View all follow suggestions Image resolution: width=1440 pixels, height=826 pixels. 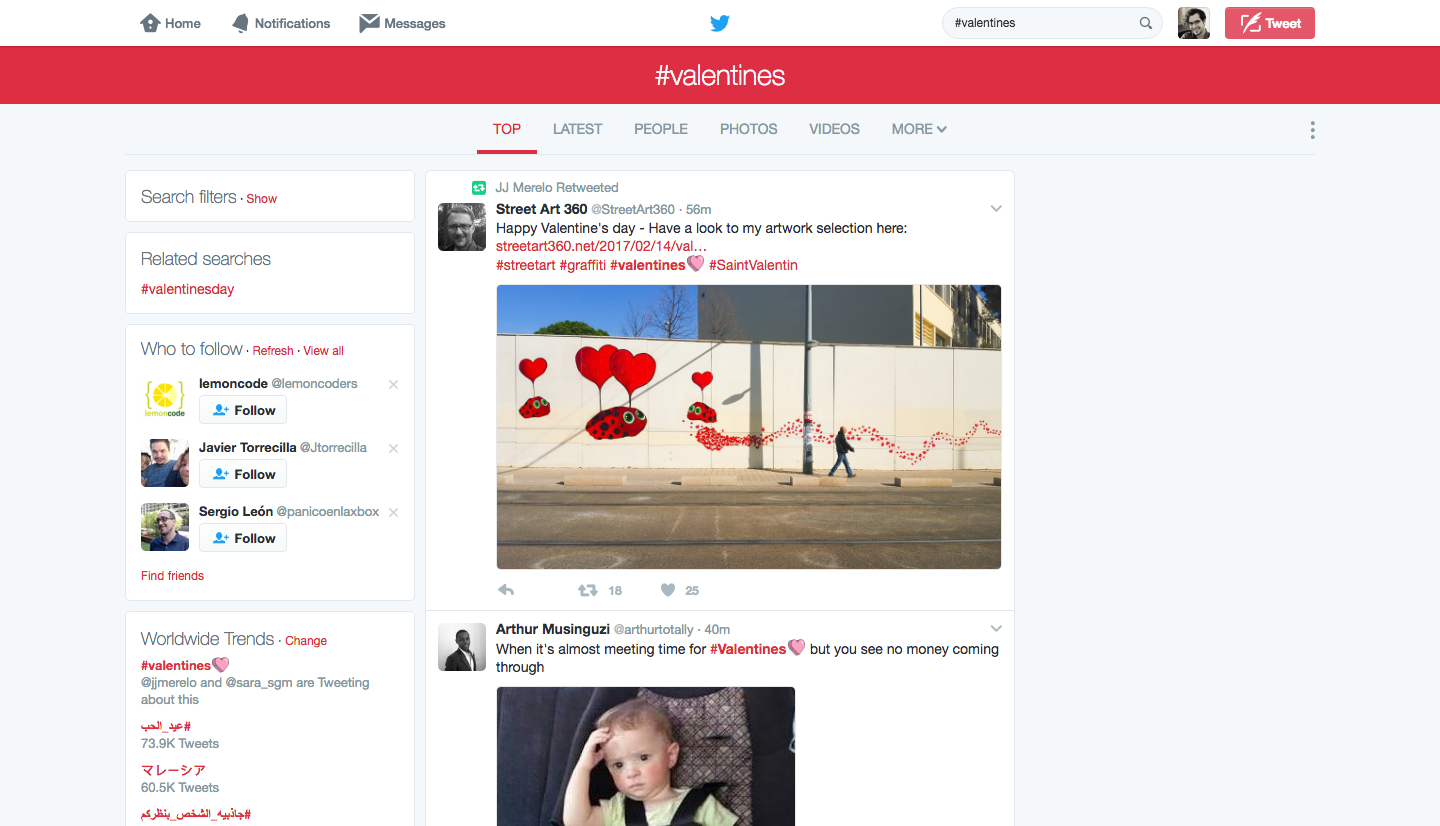(324, 351)
